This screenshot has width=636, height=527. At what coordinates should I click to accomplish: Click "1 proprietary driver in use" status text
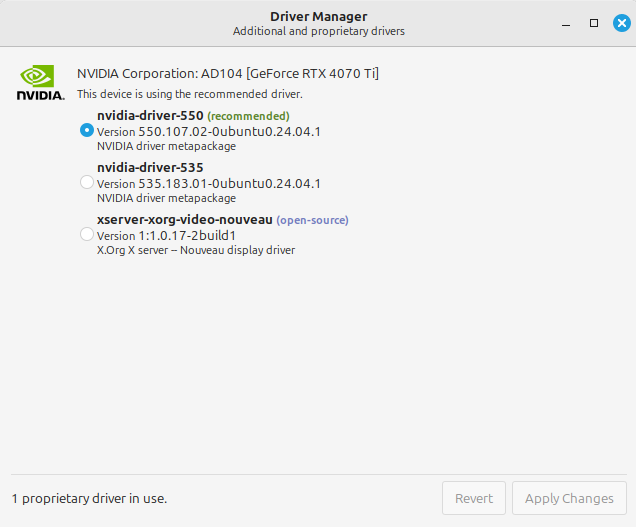(x=89, y=498)
